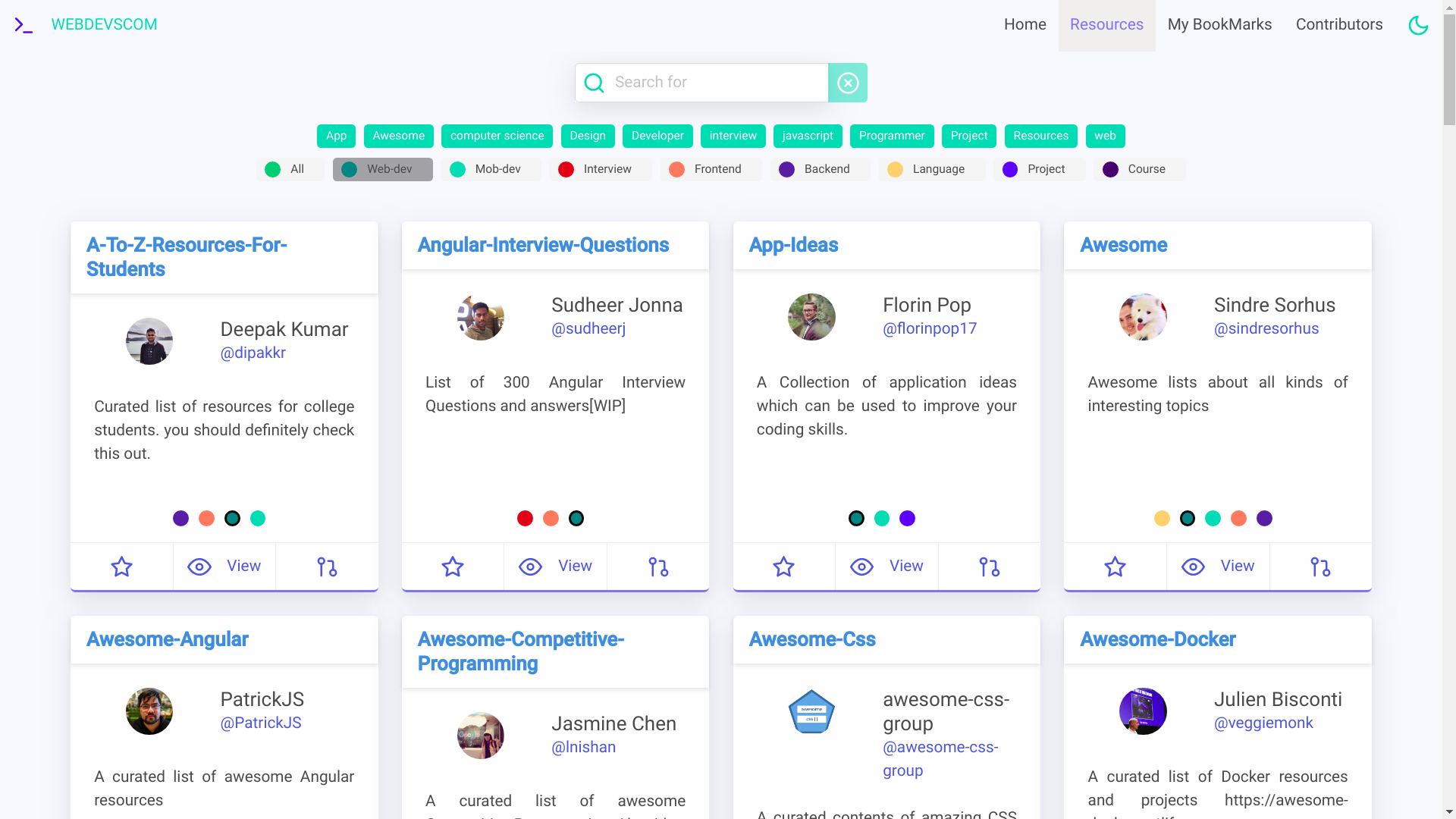Select the Backend category filter

click(x=826, y=169)
